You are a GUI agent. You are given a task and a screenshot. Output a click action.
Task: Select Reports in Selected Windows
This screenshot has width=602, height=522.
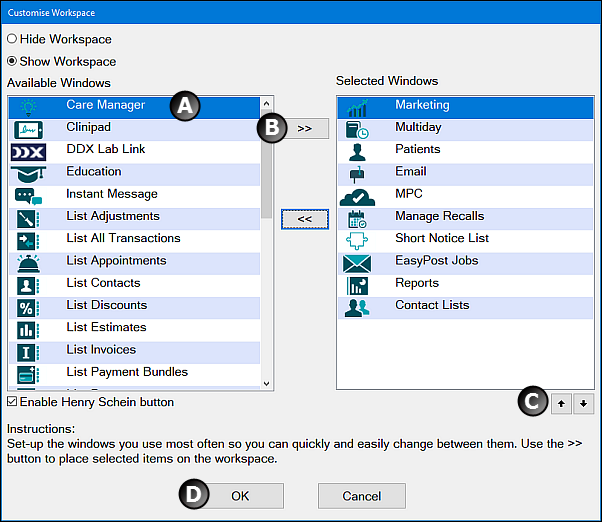465,286
